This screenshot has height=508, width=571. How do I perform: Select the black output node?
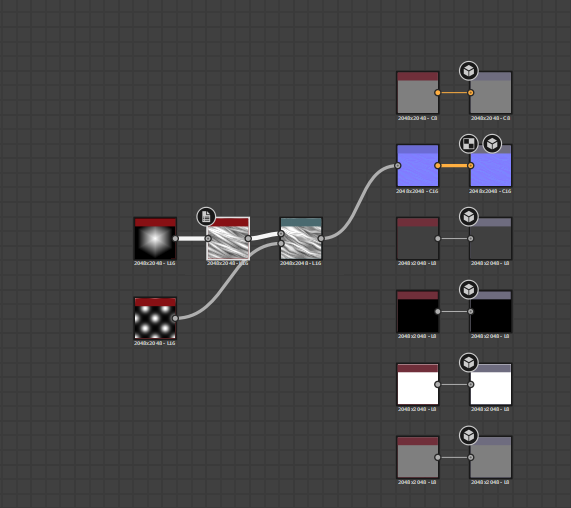point(491,312)
